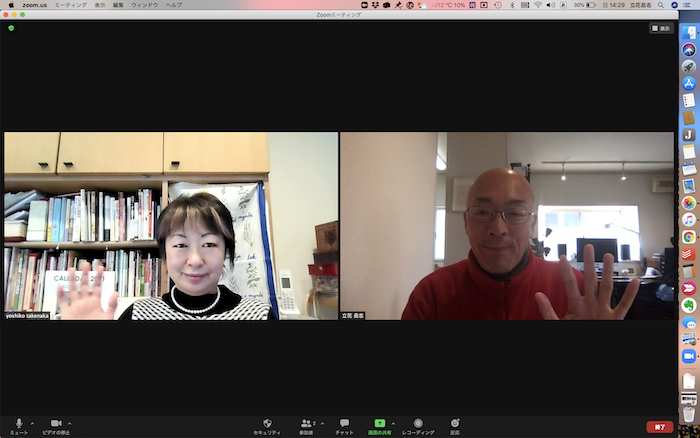Open the Chat panel
This screenshot has height=438, width=700.
344,424
